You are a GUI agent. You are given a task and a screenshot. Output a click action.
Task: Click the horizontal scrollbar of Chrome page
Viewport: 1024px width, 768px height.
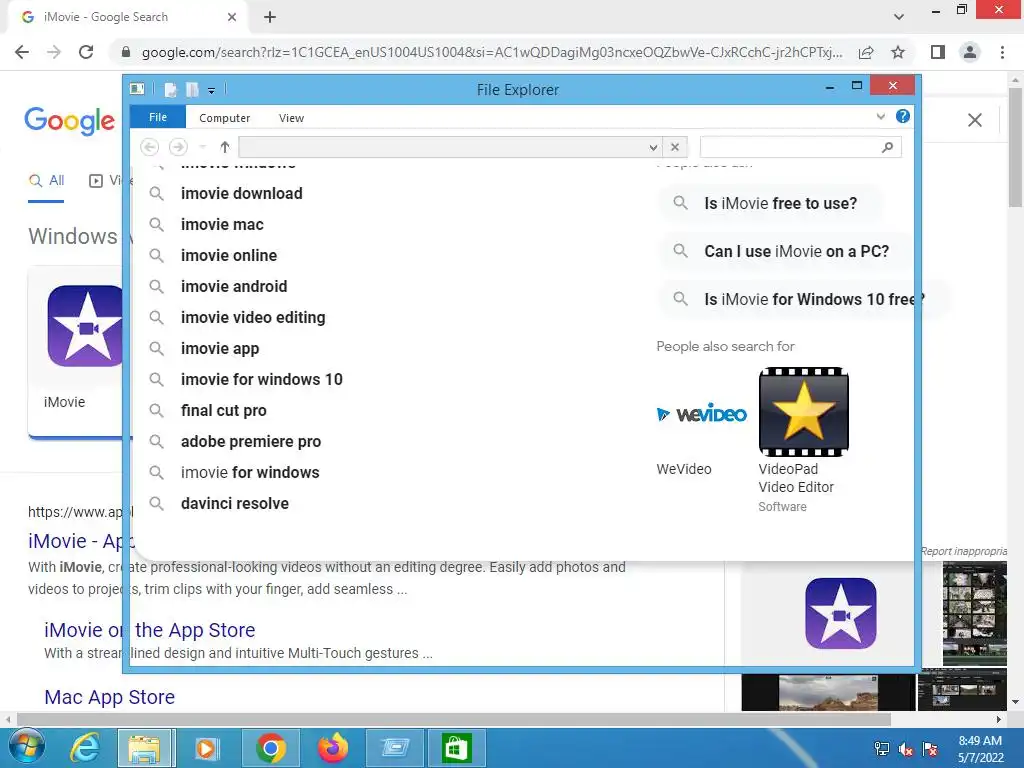[453, 719]
